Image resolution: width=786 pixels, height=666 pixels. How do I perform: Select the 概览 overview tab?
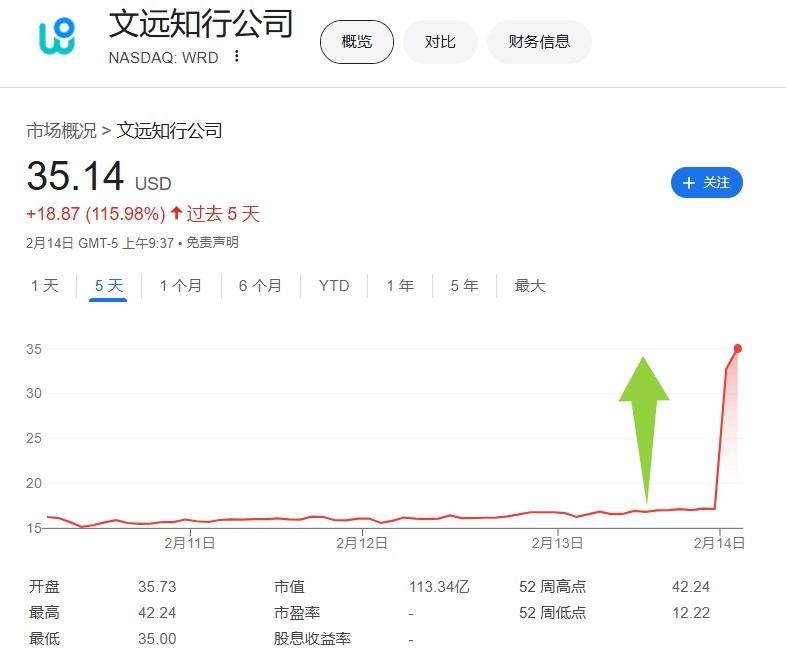coord(356,42)
